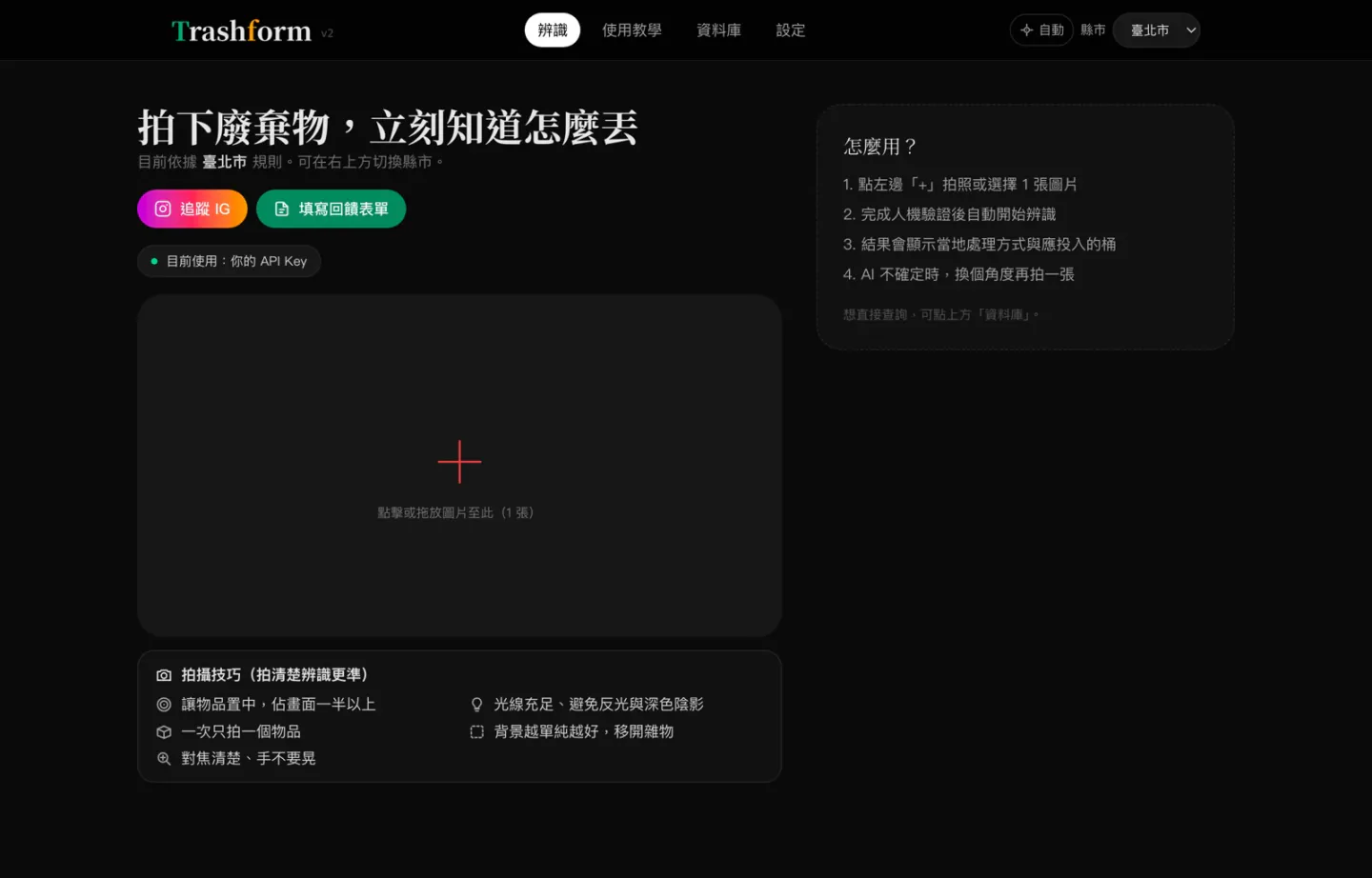The width and height of the screenshot is (1372, 878).
Task: Click the headline 拍下廢棄物，立刻知道怎麼丟
Action: coord(388,127)
